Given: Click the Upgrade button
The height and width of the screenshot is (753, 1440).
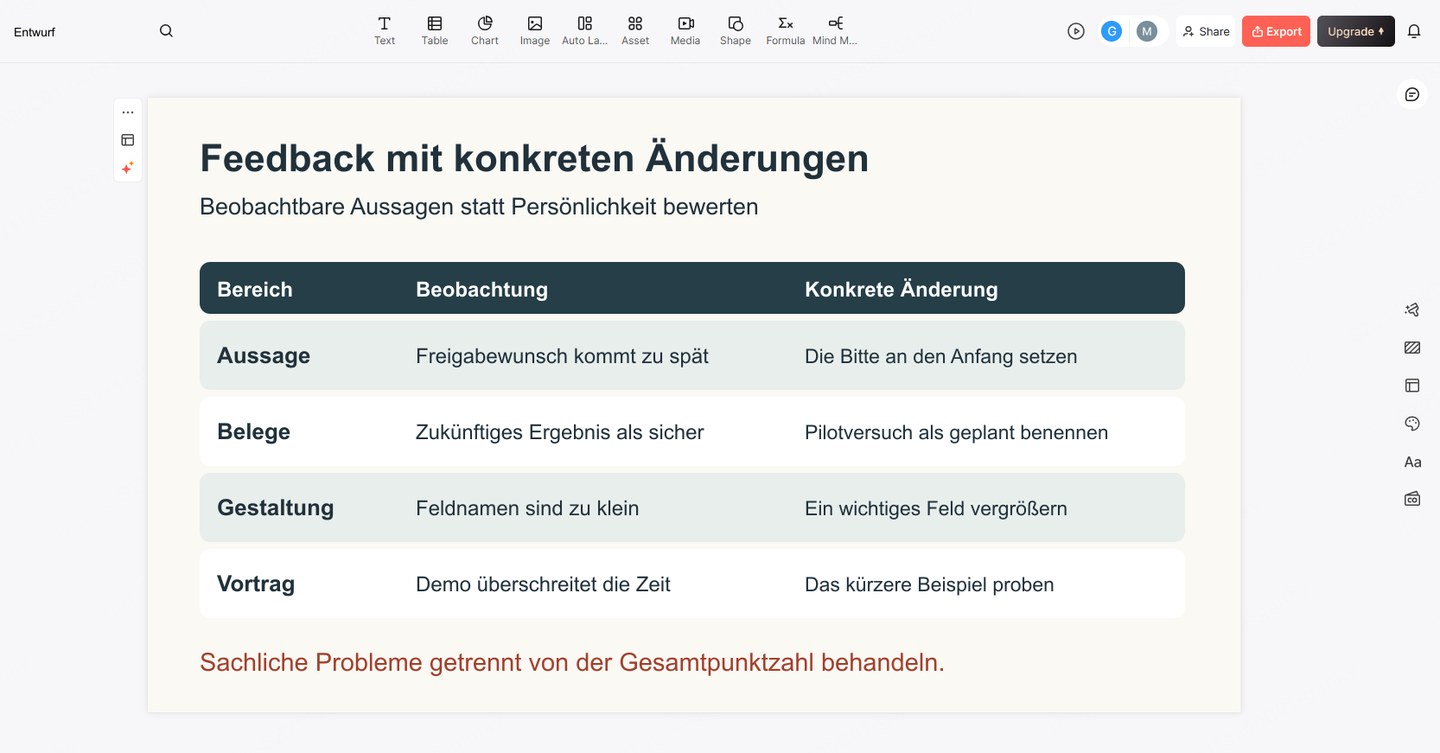Looking at the screenshot, I should (1356, 31).
